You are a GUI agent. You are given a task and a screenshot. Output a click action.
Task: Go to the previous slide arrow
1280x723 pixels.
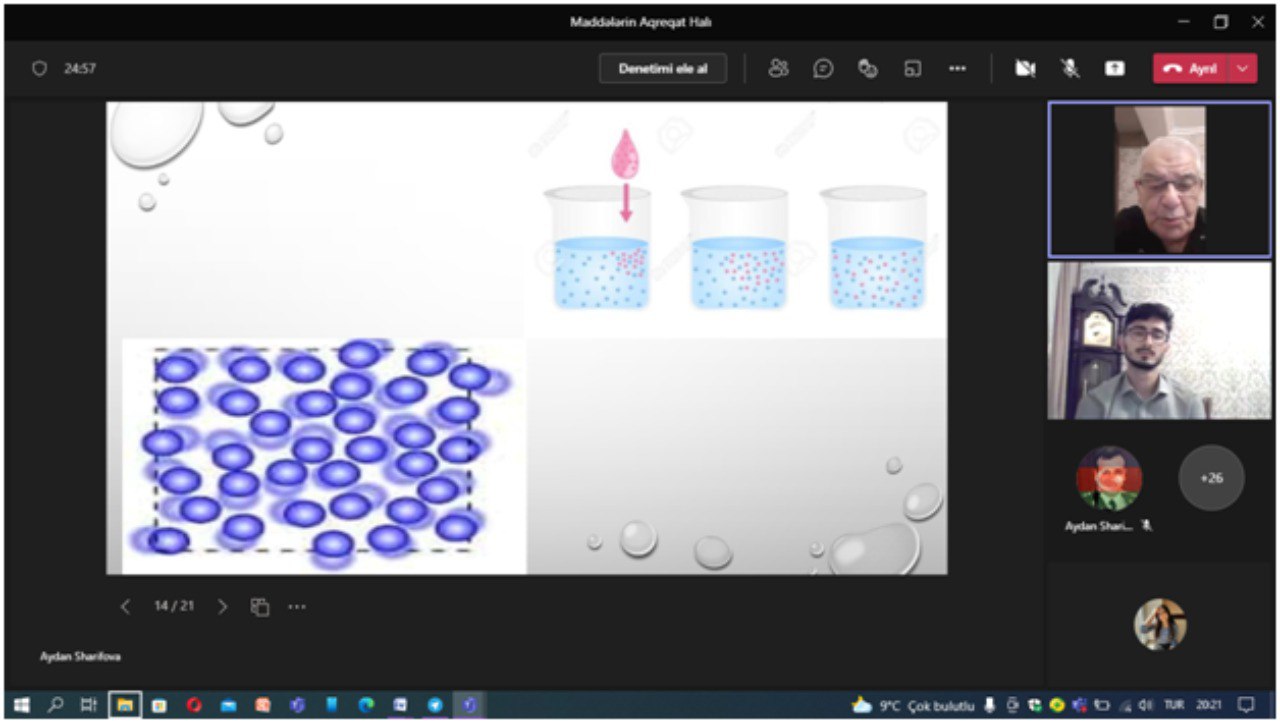tap(125, 607)
